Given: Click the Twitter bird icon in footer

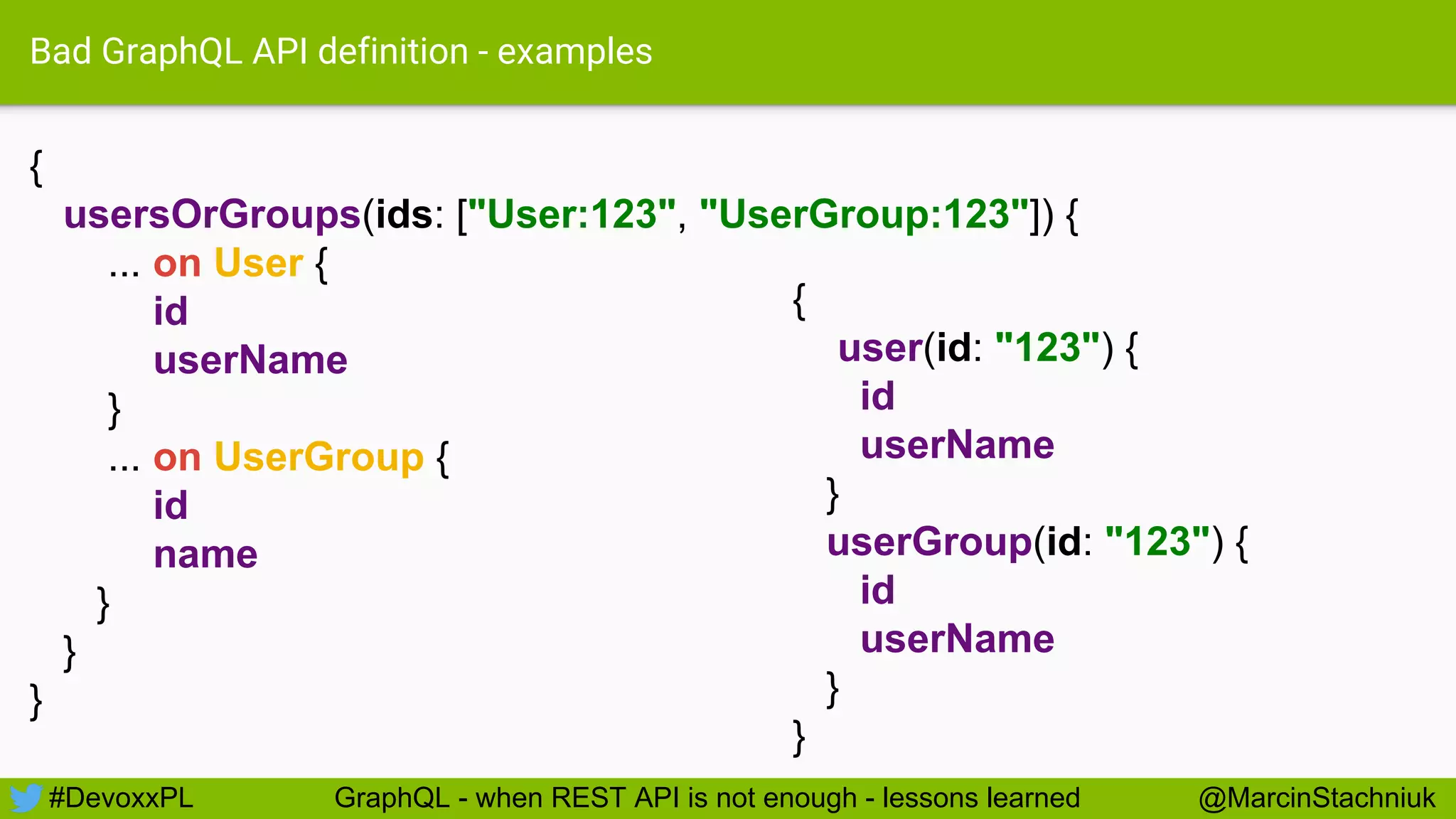Looking at the screenshot, I should (x=26, y=798).
